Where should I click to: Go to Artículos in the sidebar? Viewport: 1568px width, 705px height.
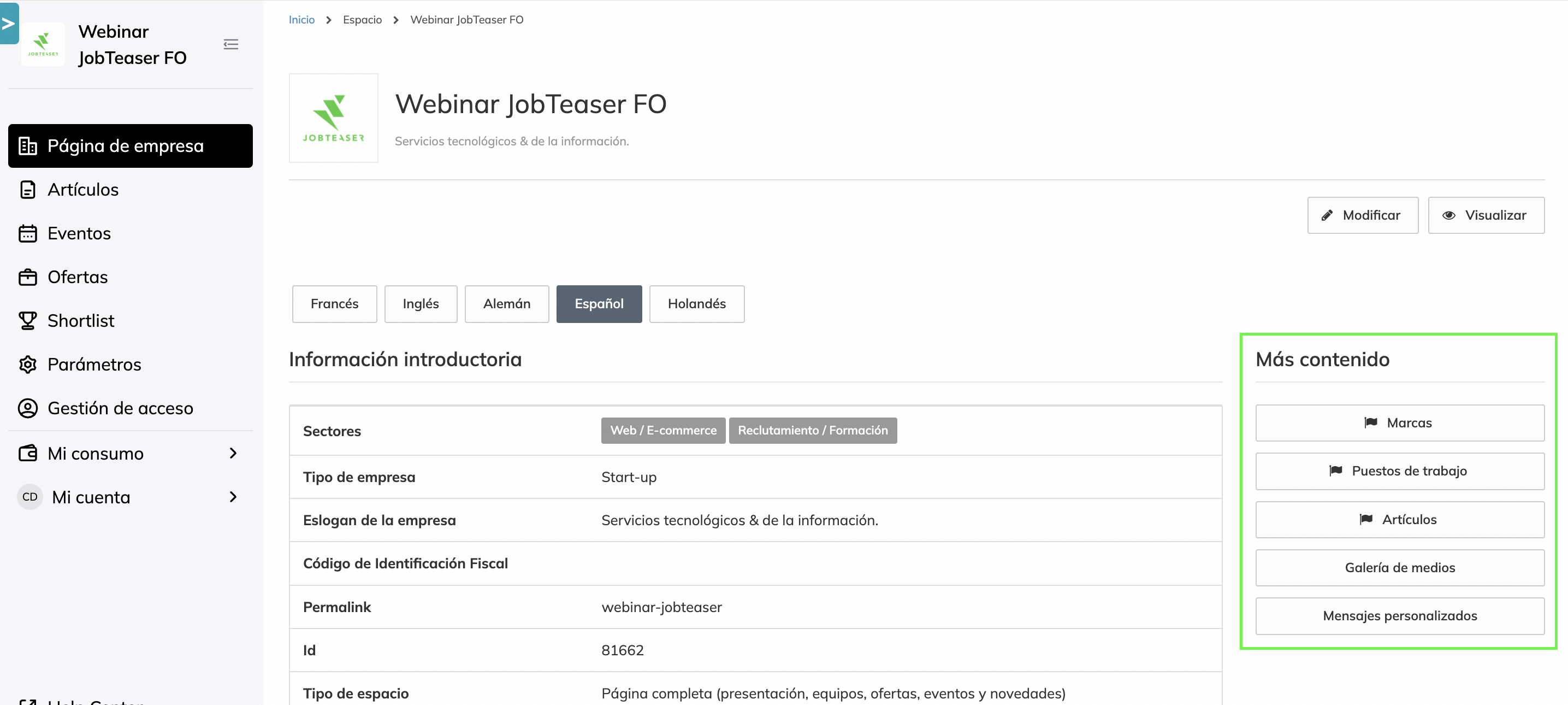tap(131, 190)
